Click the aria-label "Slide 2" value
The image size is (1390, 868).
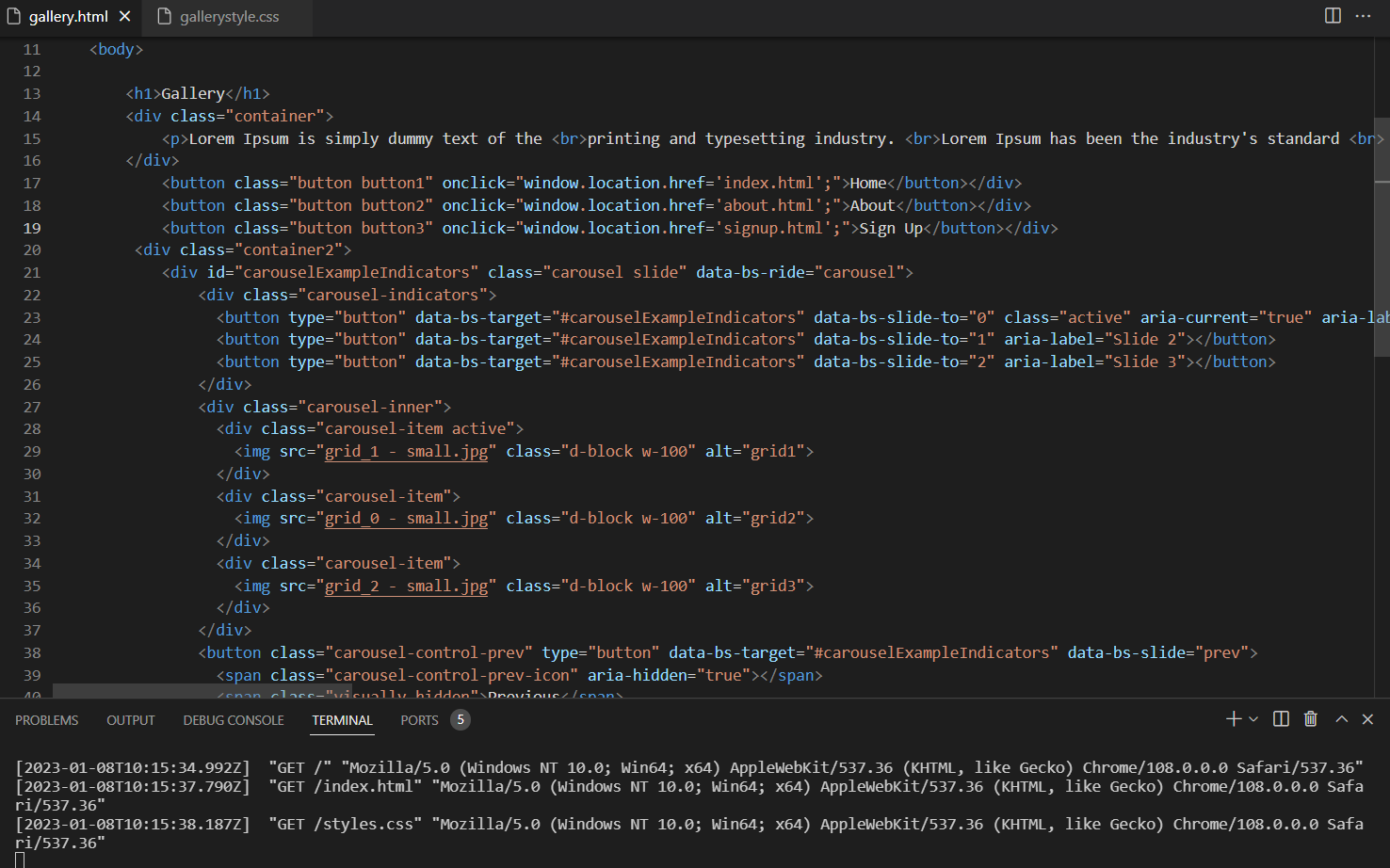tap(1146, 339)
